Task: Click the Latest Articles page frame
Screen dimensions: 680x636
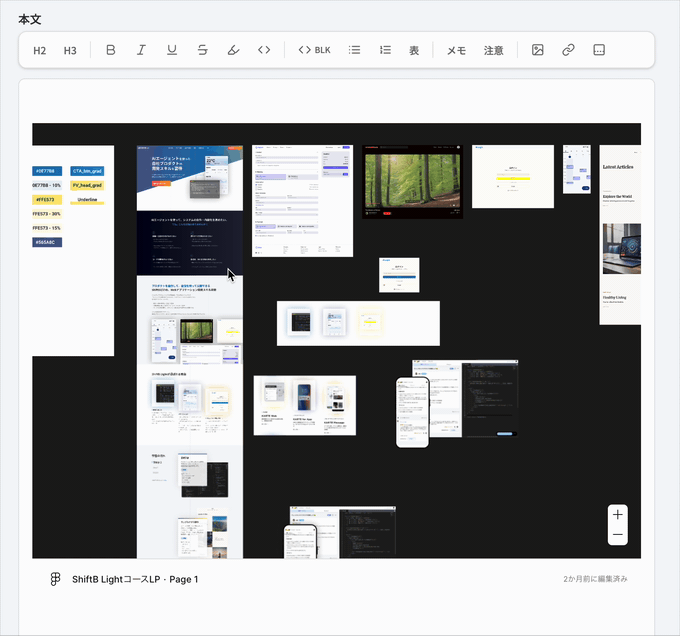Action: click(x=620, y=235)
